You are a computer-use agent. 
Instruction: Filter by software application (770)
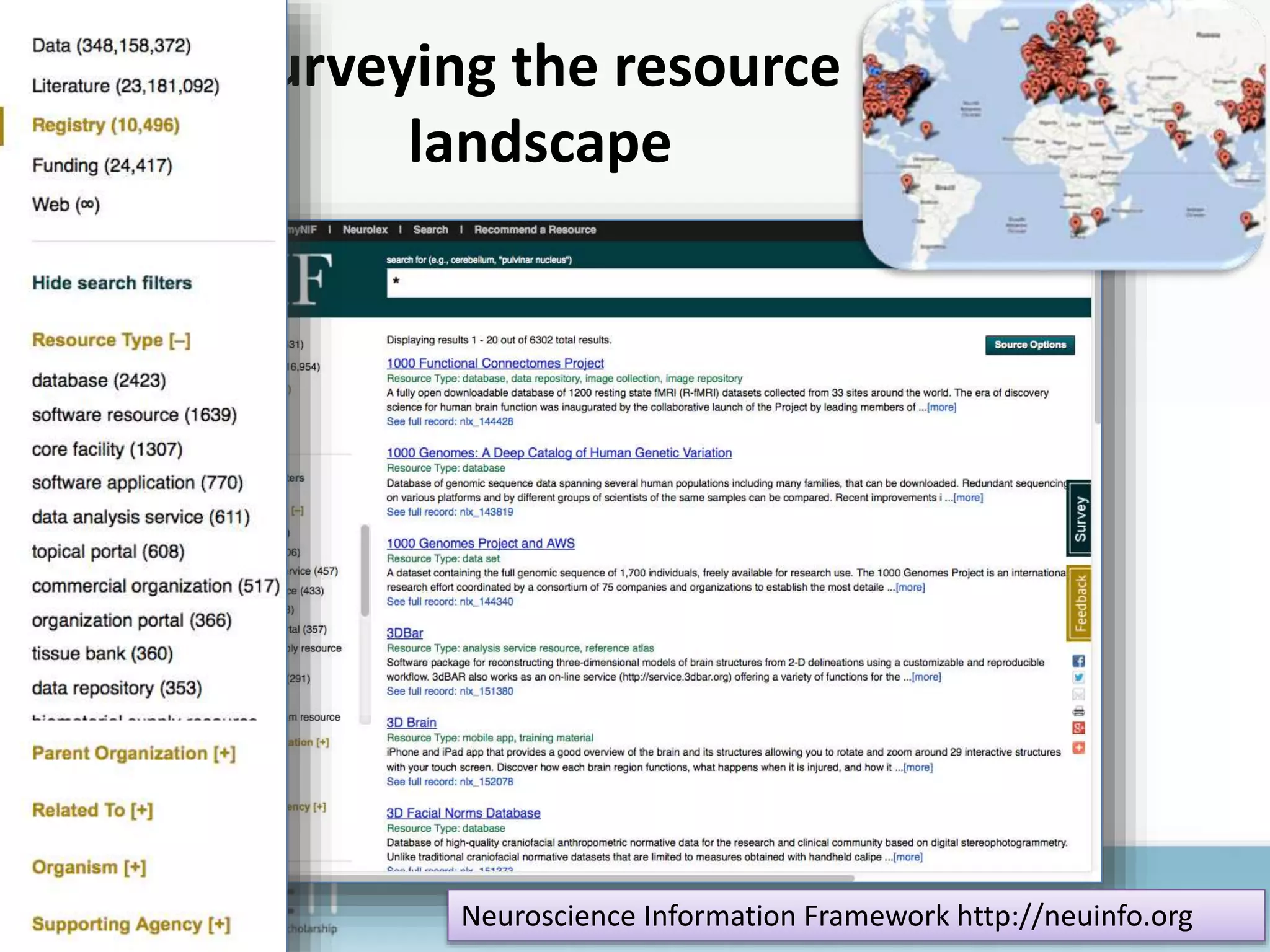(138, 483)
